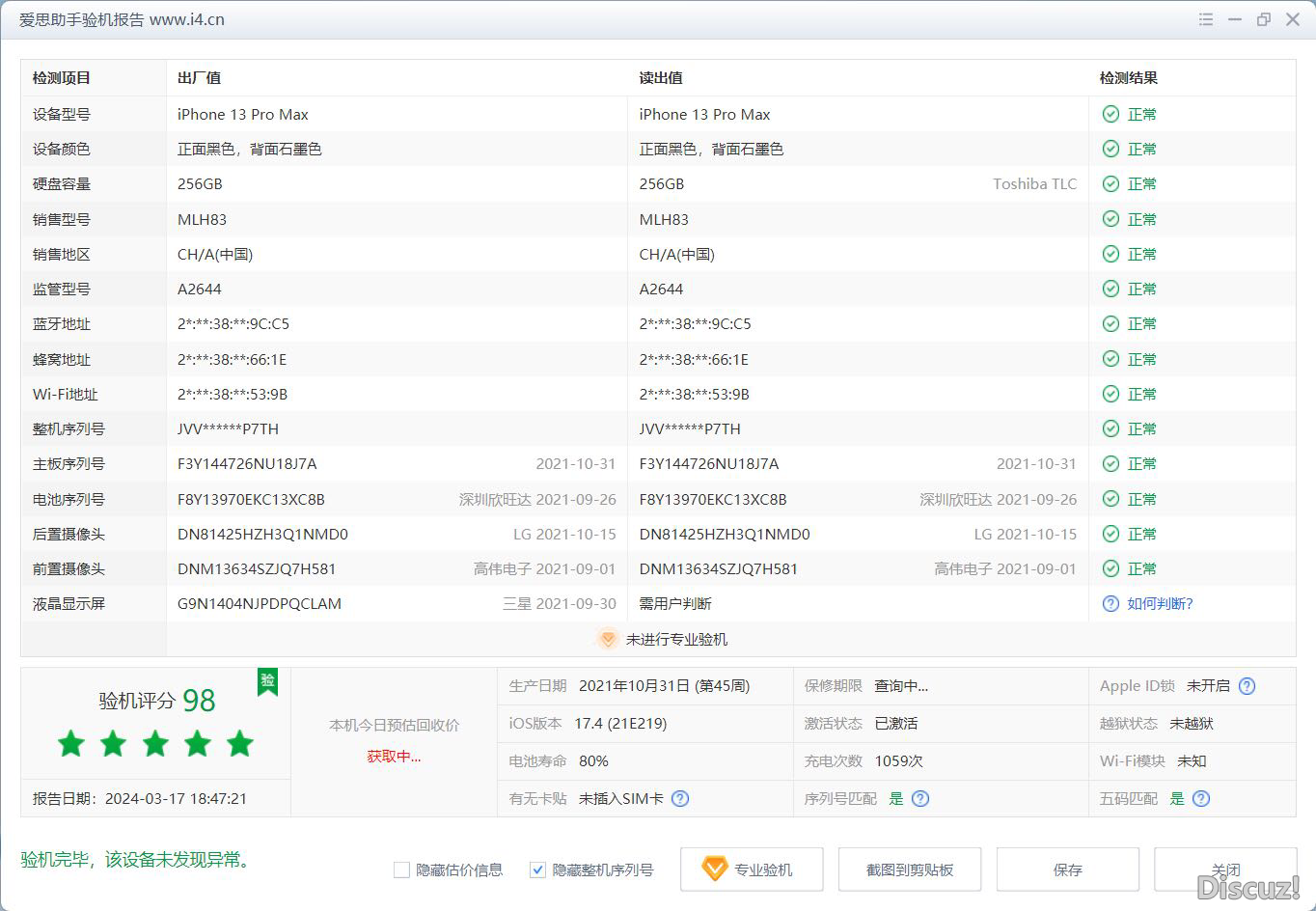Viewport: 1316px width, 911px height.
Task: Minimize the report window
Action: 1235,19
